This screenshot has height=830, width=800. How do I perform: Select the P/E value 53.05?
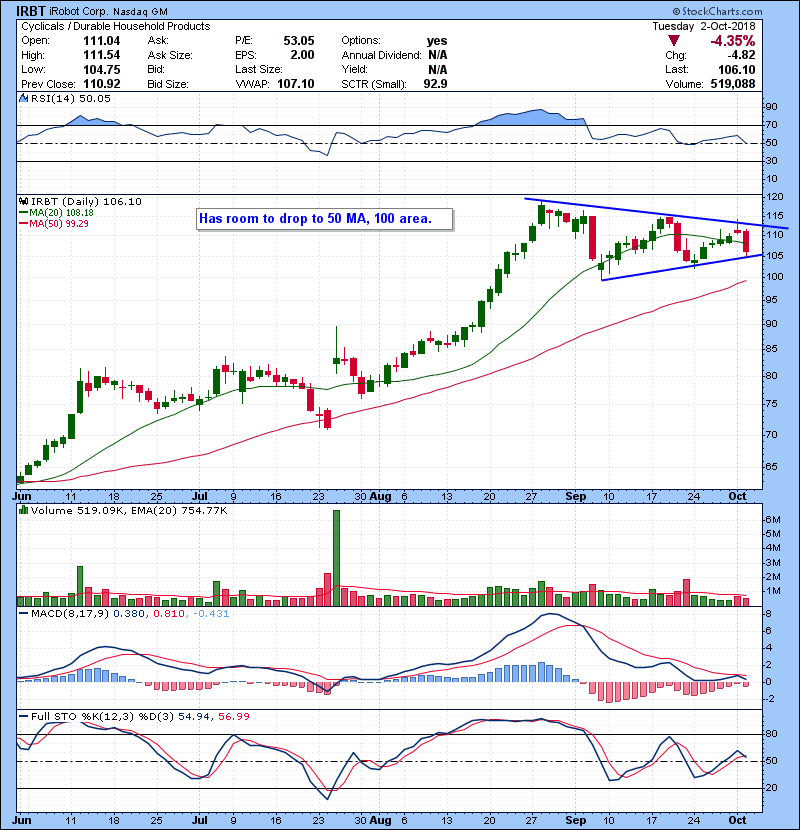(299, 41)
